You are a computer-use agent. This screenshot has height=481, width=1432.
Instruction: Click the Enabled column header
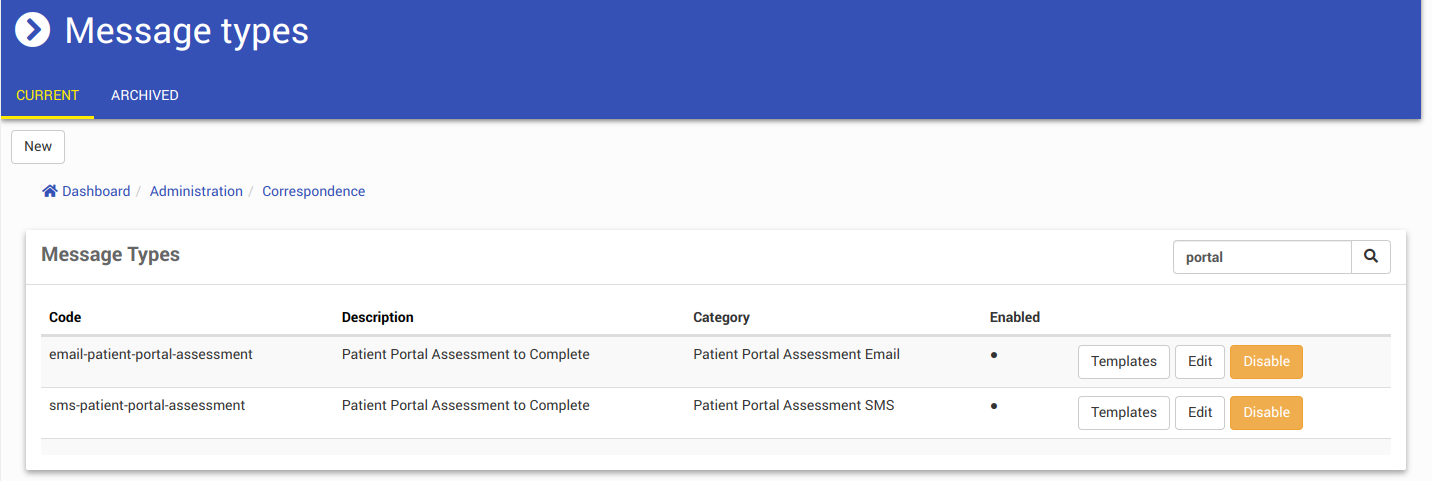(1014, 317)
